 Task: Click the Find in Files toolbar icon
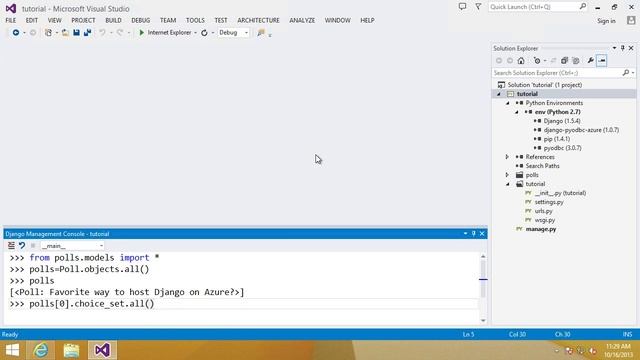tap(261, 33)
